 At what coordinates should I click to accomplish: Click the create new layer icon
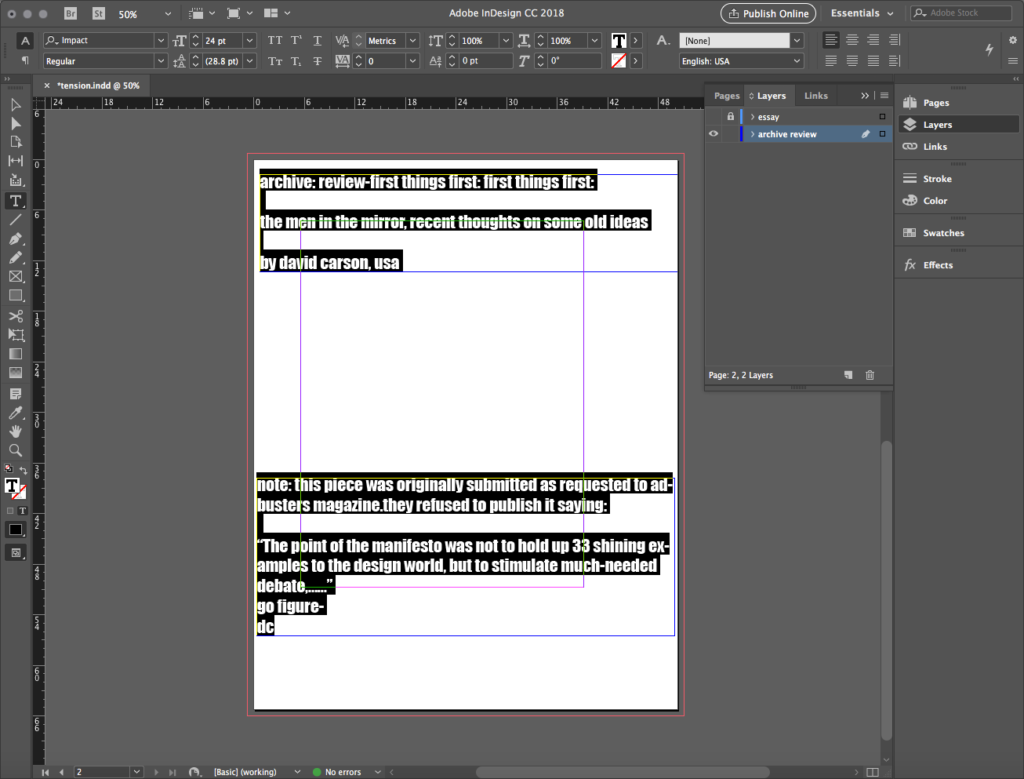coord(848,375)
